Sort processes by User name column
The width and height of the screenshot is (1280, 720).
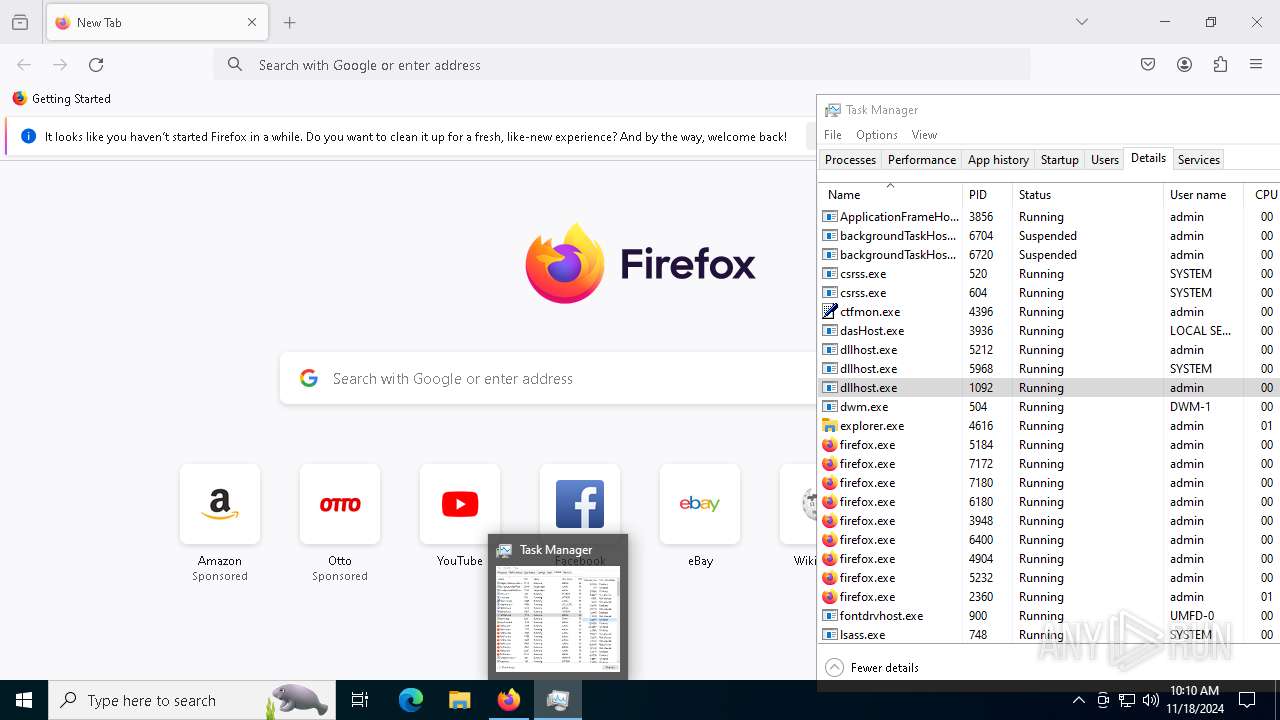click(x=1203, y=194)
